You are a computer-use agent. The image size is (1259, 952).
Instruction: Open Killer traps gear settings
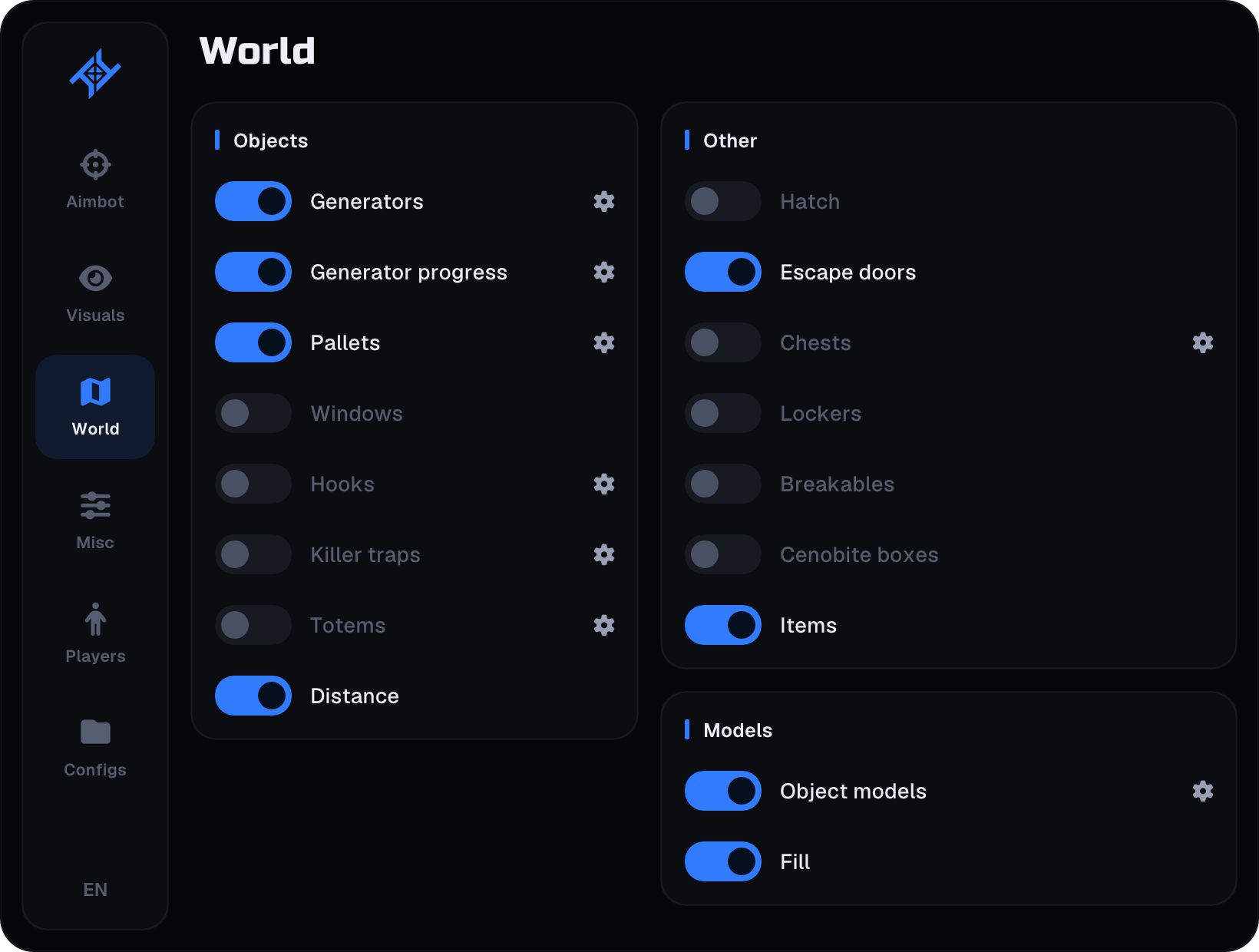(x=604, y=554)
